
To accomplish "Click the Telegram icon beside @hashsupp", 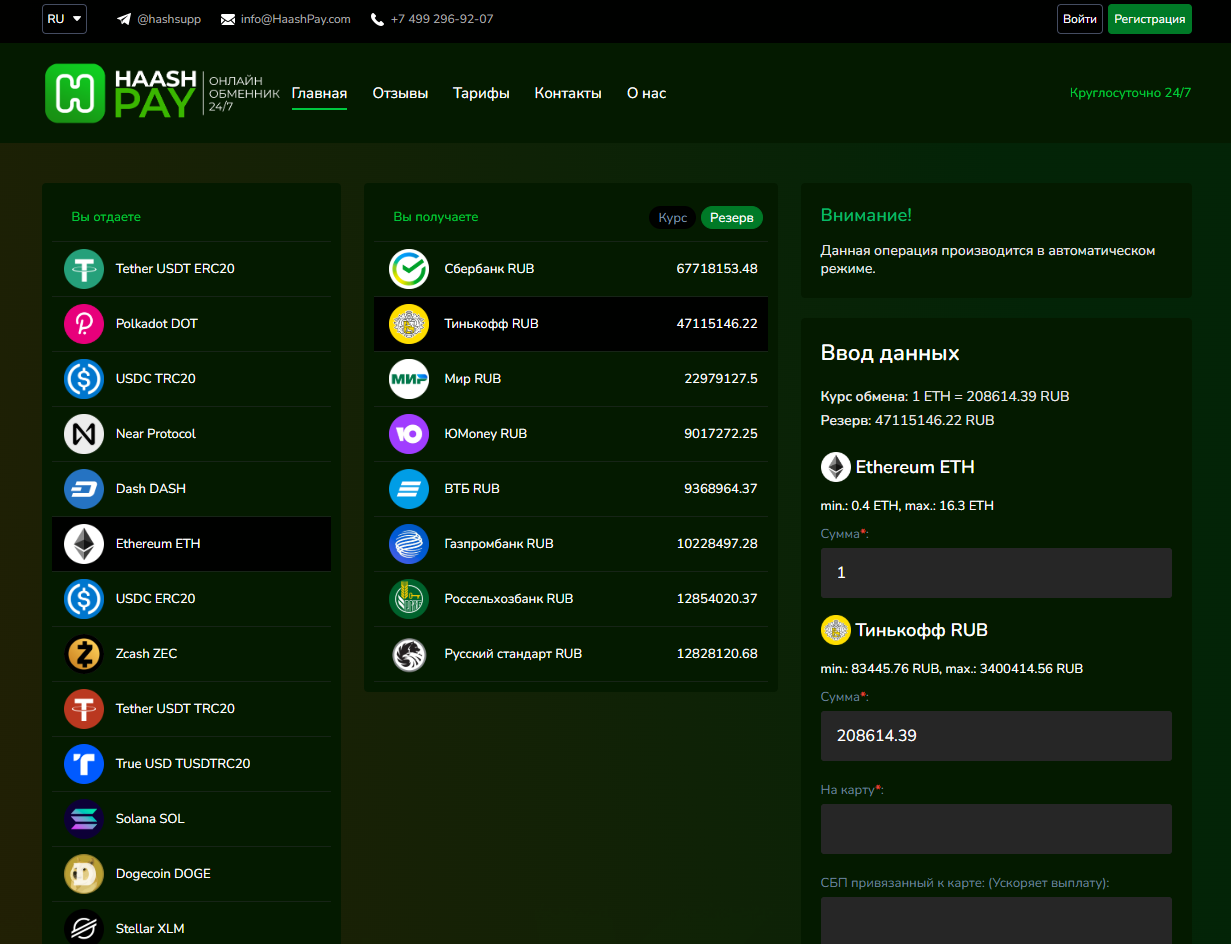I will coord(124,19).
